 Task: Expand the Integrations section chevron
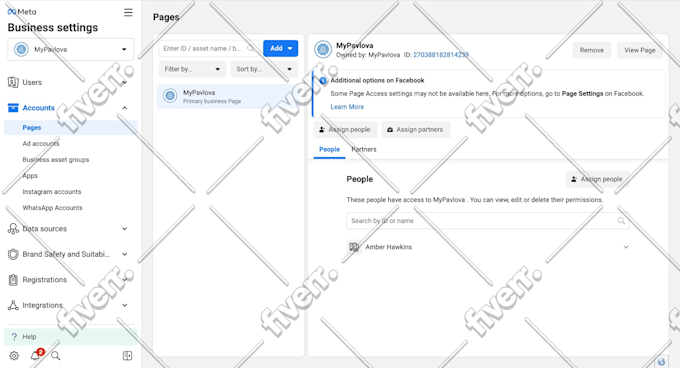tap(125, 305)
